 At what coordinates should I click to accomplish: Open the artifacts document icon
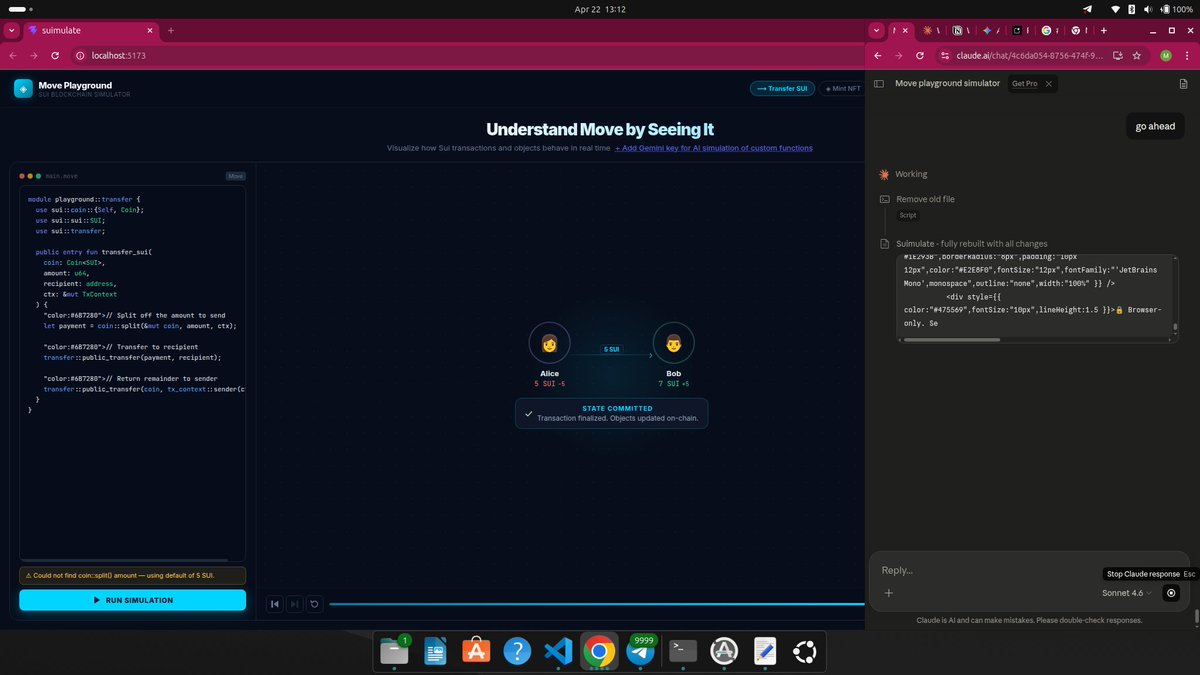click(x=1183, y=85)
